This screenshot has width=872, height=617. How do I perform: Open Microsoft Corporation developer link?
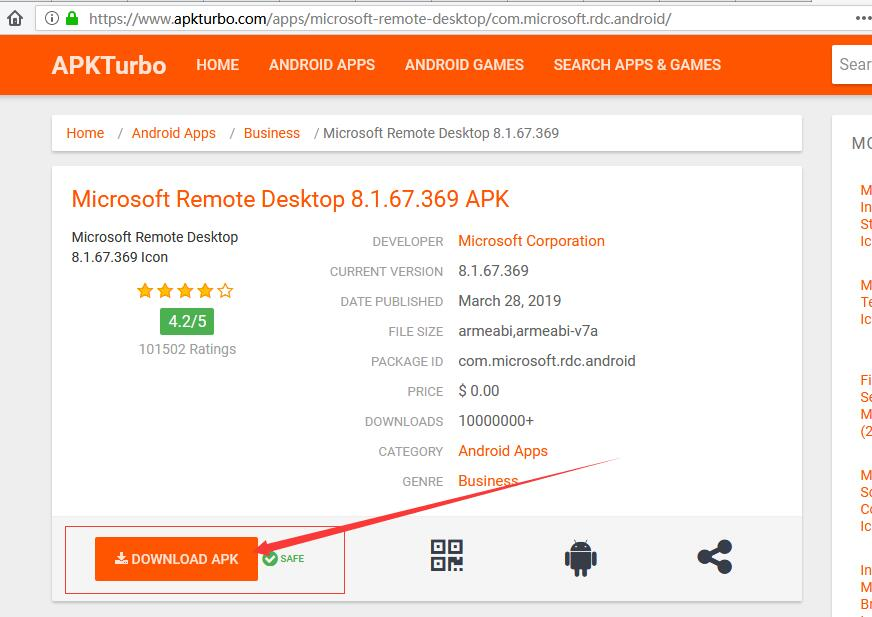coord(531,241)
